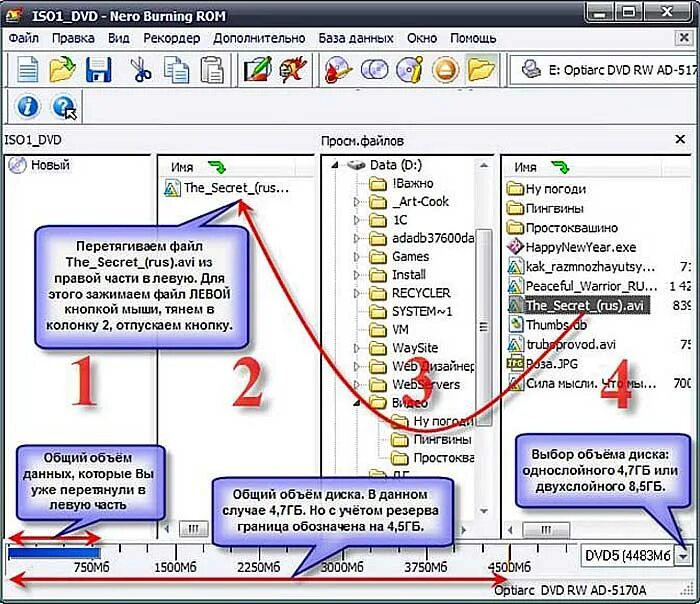This screenshot has height=604, width=700.
Task: Click the folder tree scroll-down arrow
Action: click(x=484, y=510)
